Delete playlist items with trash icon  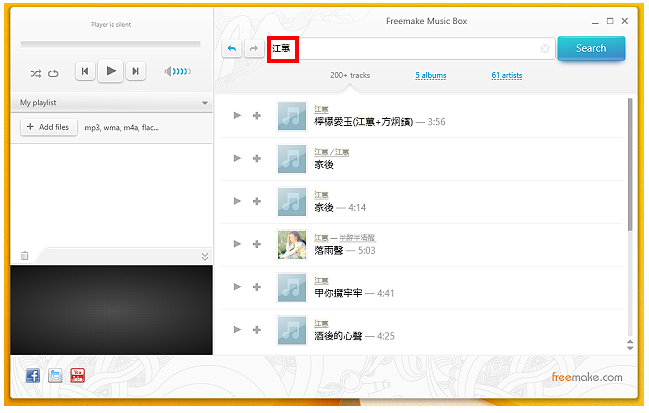tap(25, 256)
